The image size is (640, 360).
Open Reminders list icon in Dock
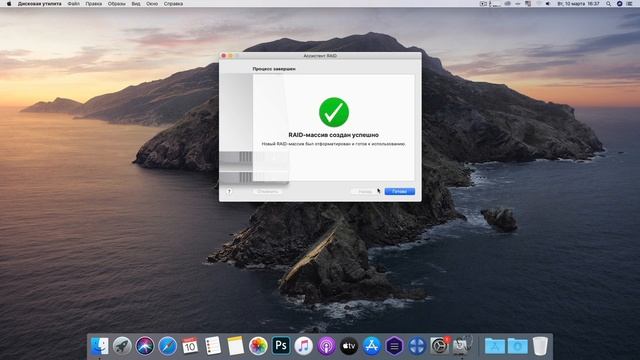[x=213, y=346]
